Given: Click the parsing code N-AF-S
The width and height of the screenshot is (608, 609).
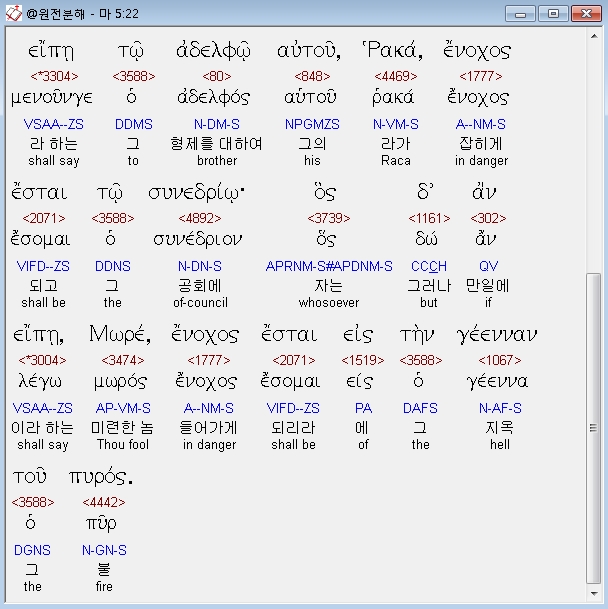Looking at the screenshot, I should tap(500, 408).
